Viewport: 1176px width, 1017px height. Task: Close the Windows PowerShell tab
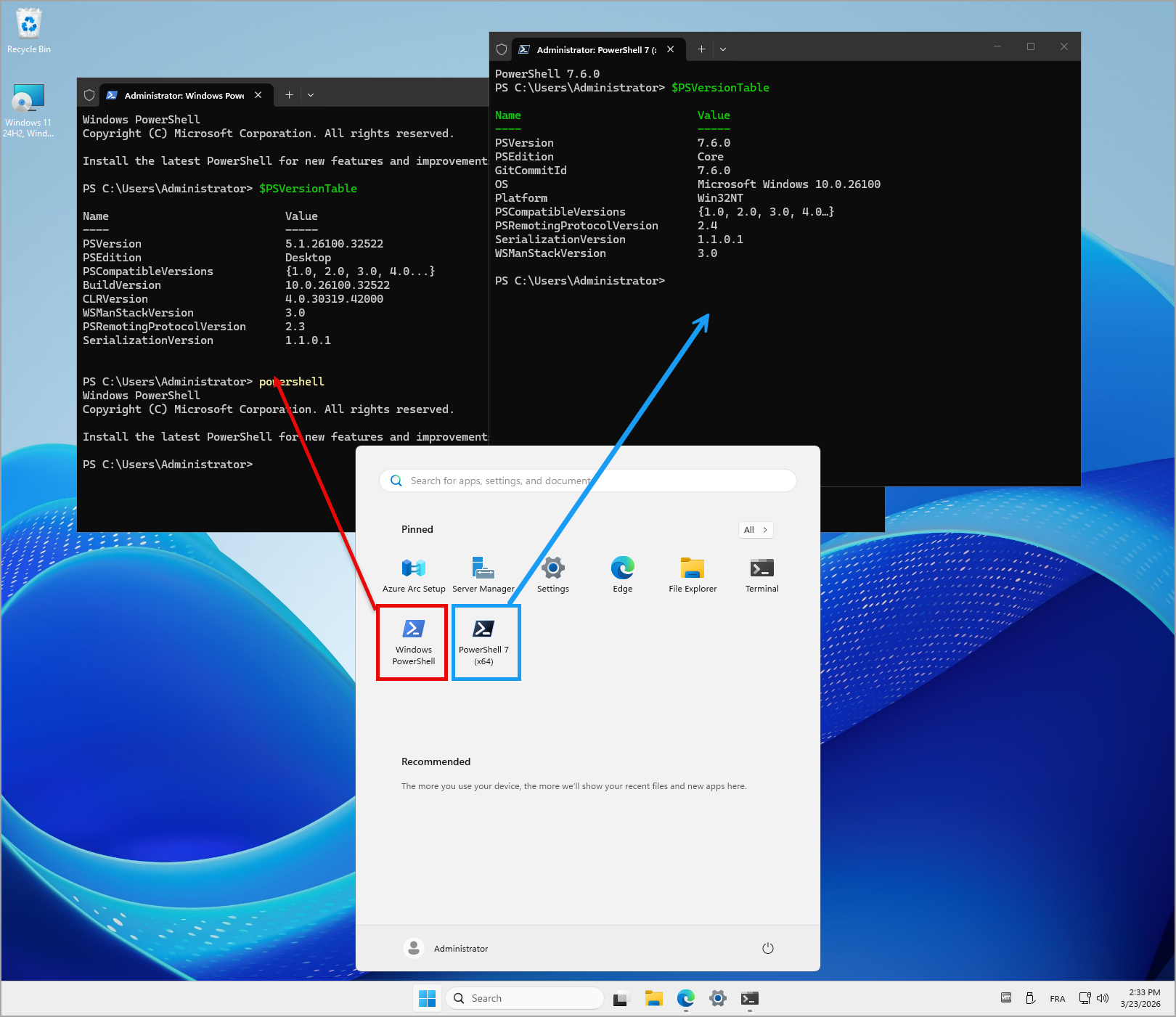tap(258, 95)
